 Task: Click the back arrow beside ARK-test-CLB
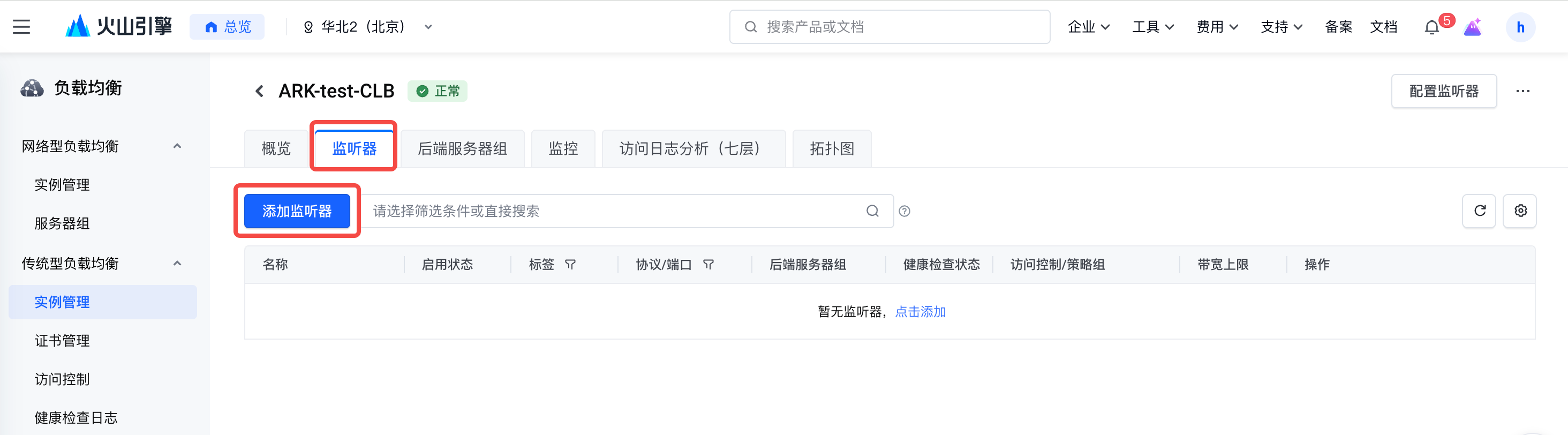[259, 92]
